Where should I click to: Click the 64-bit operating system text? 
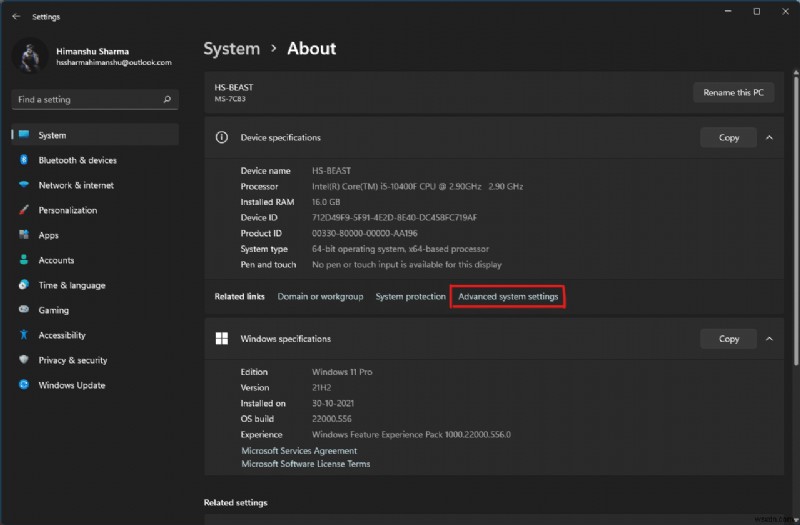(x=400, y=249)
